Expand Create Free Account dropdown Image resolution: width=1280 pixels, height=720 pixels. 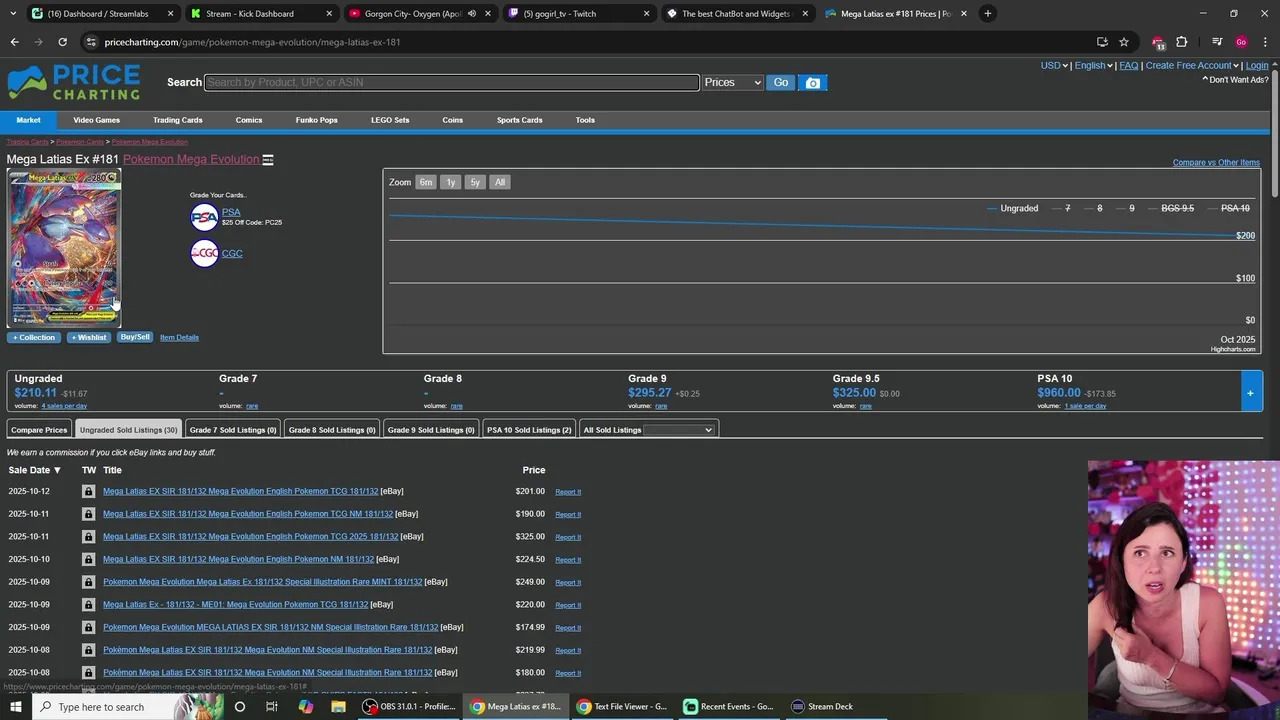point(1192,66)
